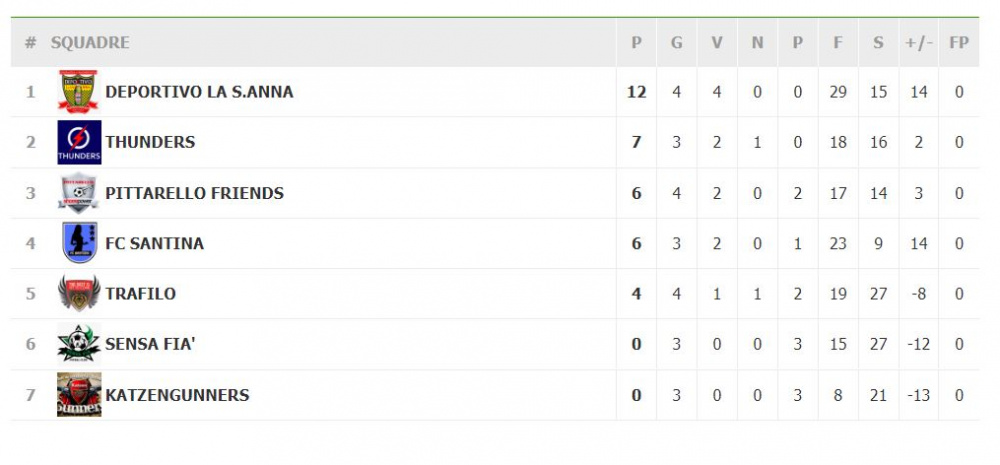Click the +/- goal difference column header
The height and width of the screenshot is (465, 1000).
point(918,42)
